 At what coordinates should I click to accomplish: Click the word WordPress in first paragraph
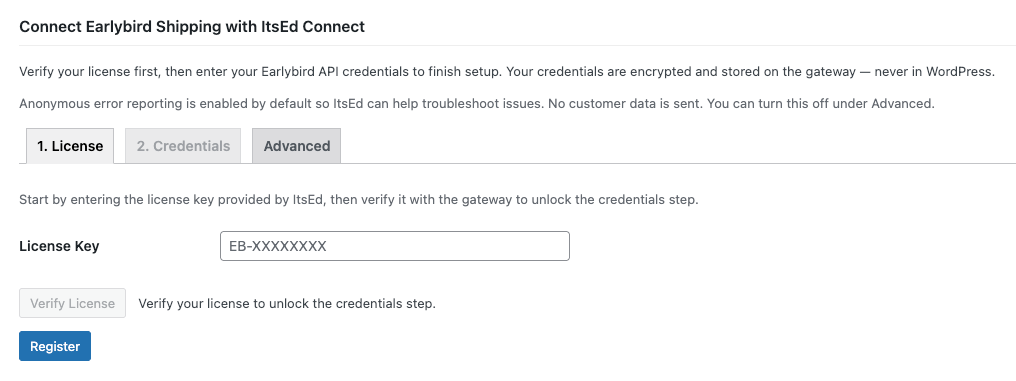(959, 71)
